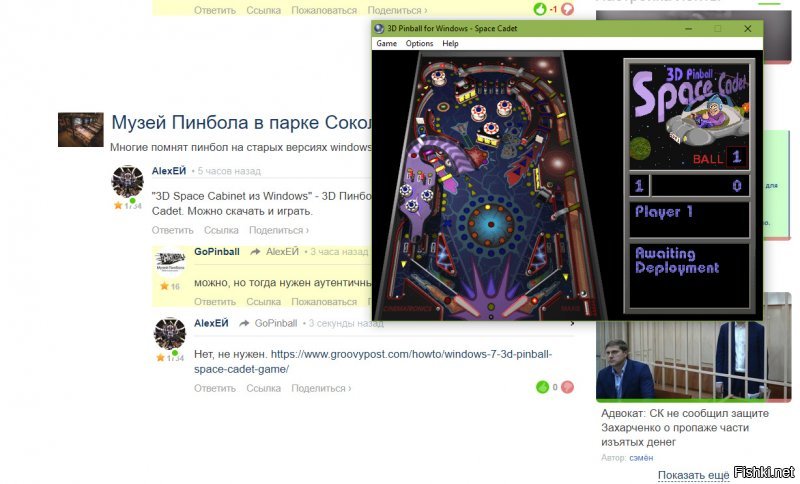Open the Game menu in 3D Pinball
Screen dimensions: 800x484
pyautogui.click(x=386, y=43)
